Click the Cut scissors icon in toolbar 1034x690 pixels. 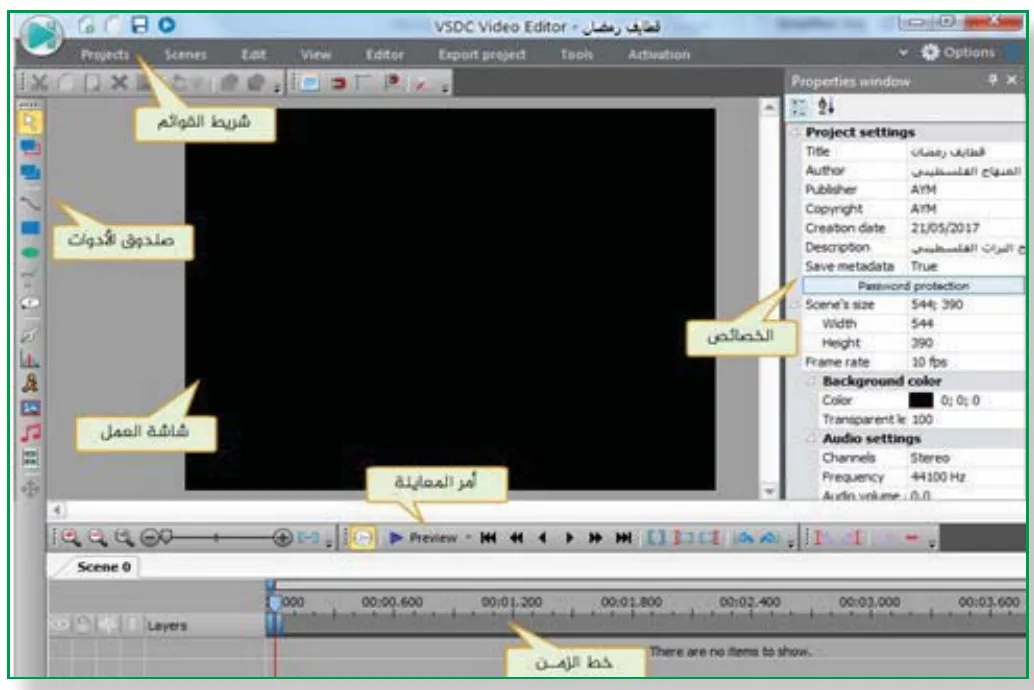pyautogui.click(x=39, y=83)
